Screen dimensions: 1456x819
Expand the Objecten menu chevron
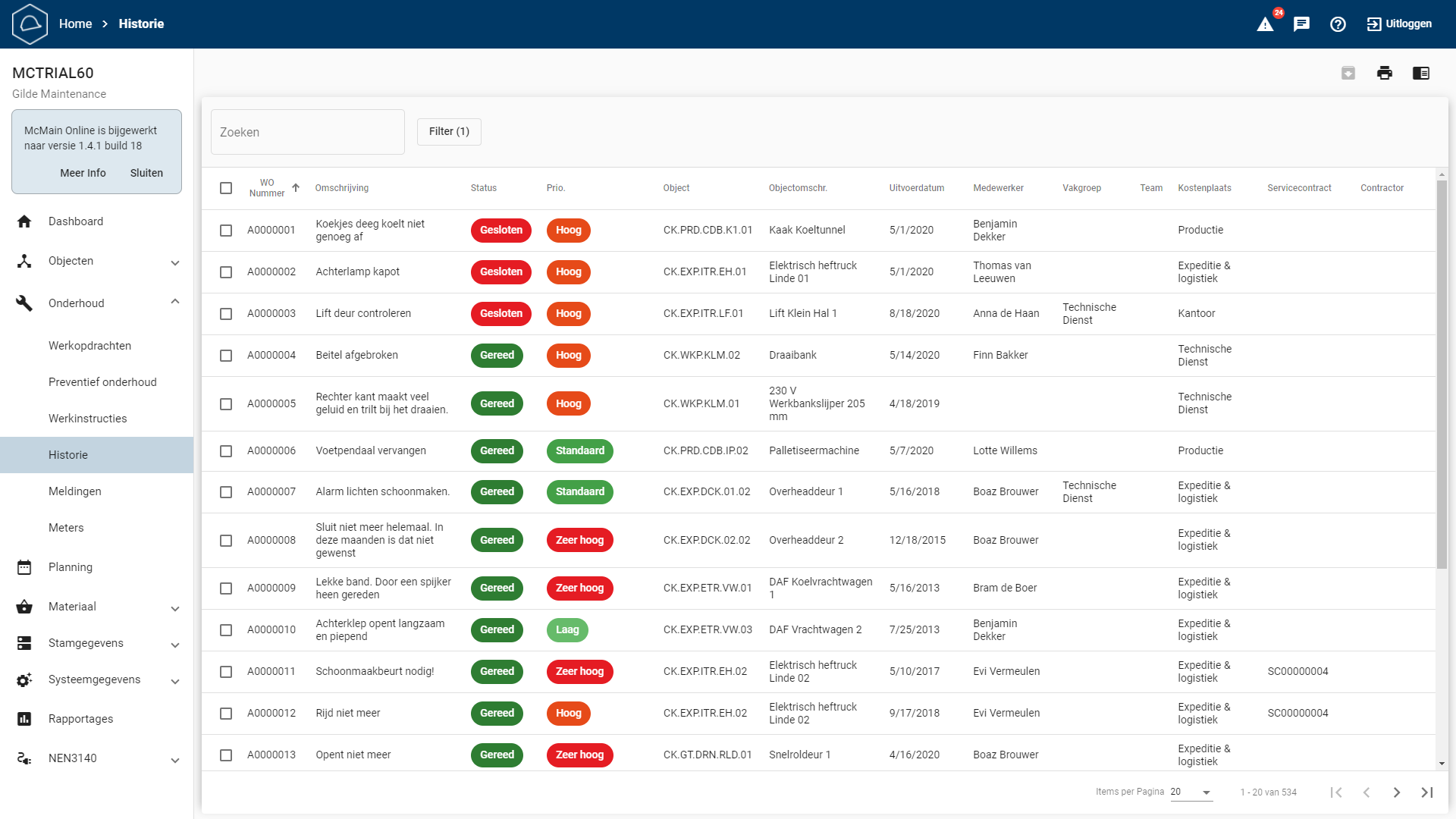pos(175,262)
